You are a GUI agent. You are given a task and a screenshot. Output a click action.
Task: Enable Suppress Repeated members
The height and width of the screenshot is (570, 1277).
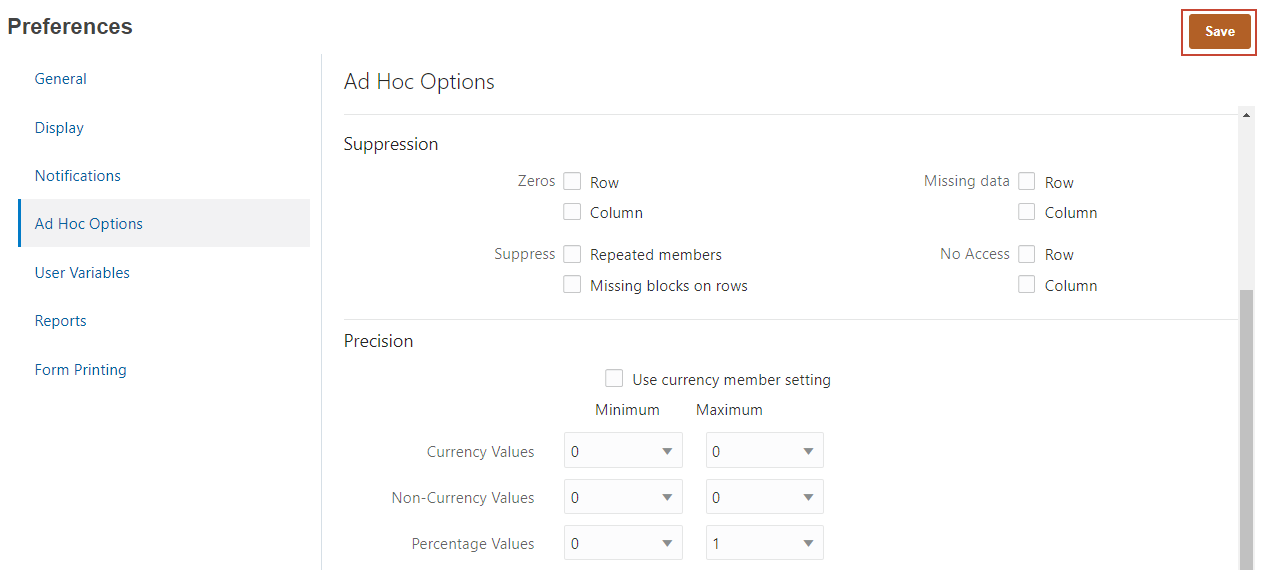(572, 254)
